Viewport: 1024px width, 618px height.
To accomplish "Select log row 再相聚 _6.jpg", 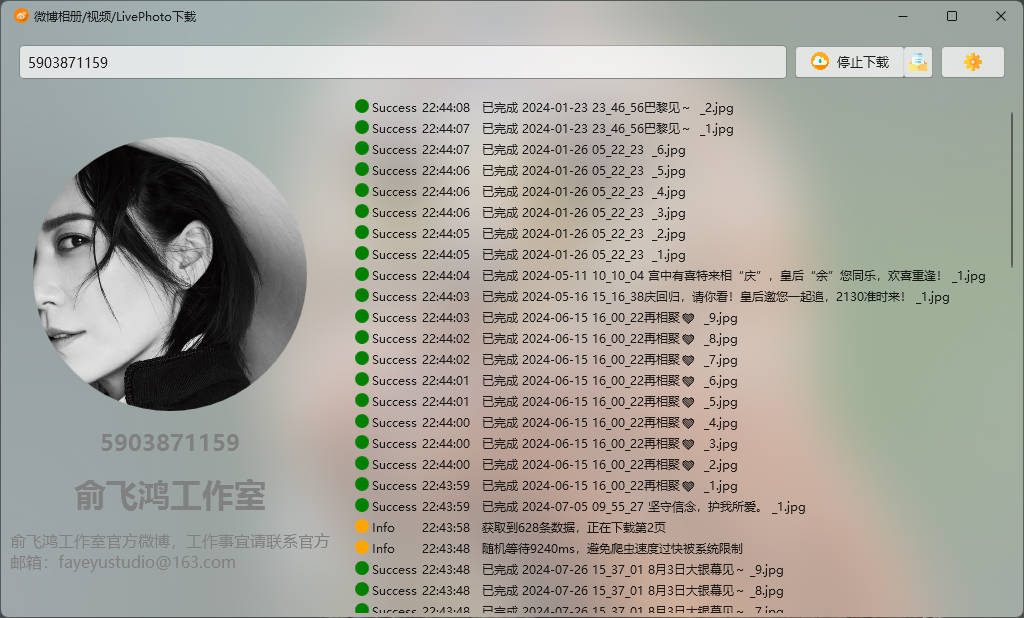I will click(x=547, y=380).
